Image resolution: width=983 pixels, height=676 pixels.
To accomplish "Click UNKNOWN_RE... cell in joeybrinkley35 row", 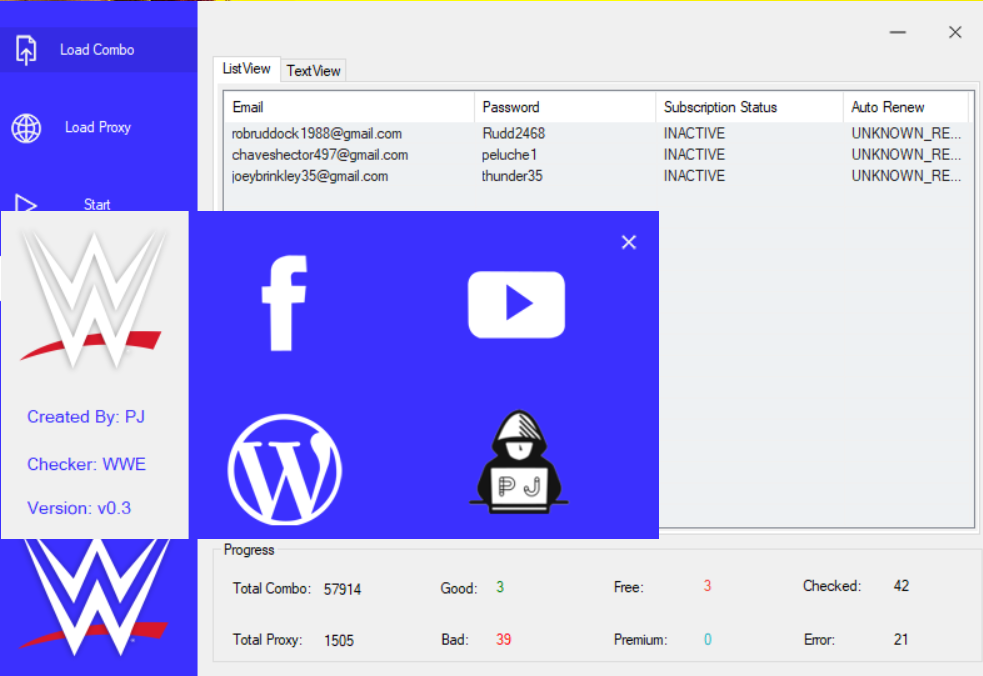I will coord(906,176).
